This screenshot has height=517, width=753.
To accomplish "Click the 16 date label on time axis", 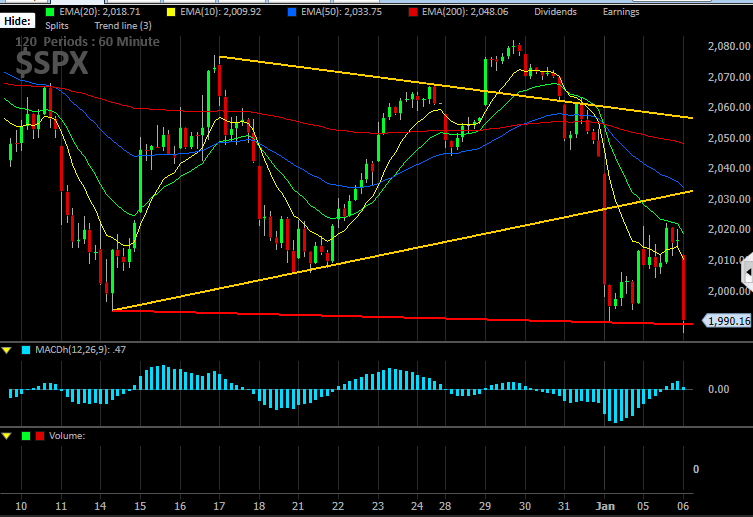I will pos(180,506).
